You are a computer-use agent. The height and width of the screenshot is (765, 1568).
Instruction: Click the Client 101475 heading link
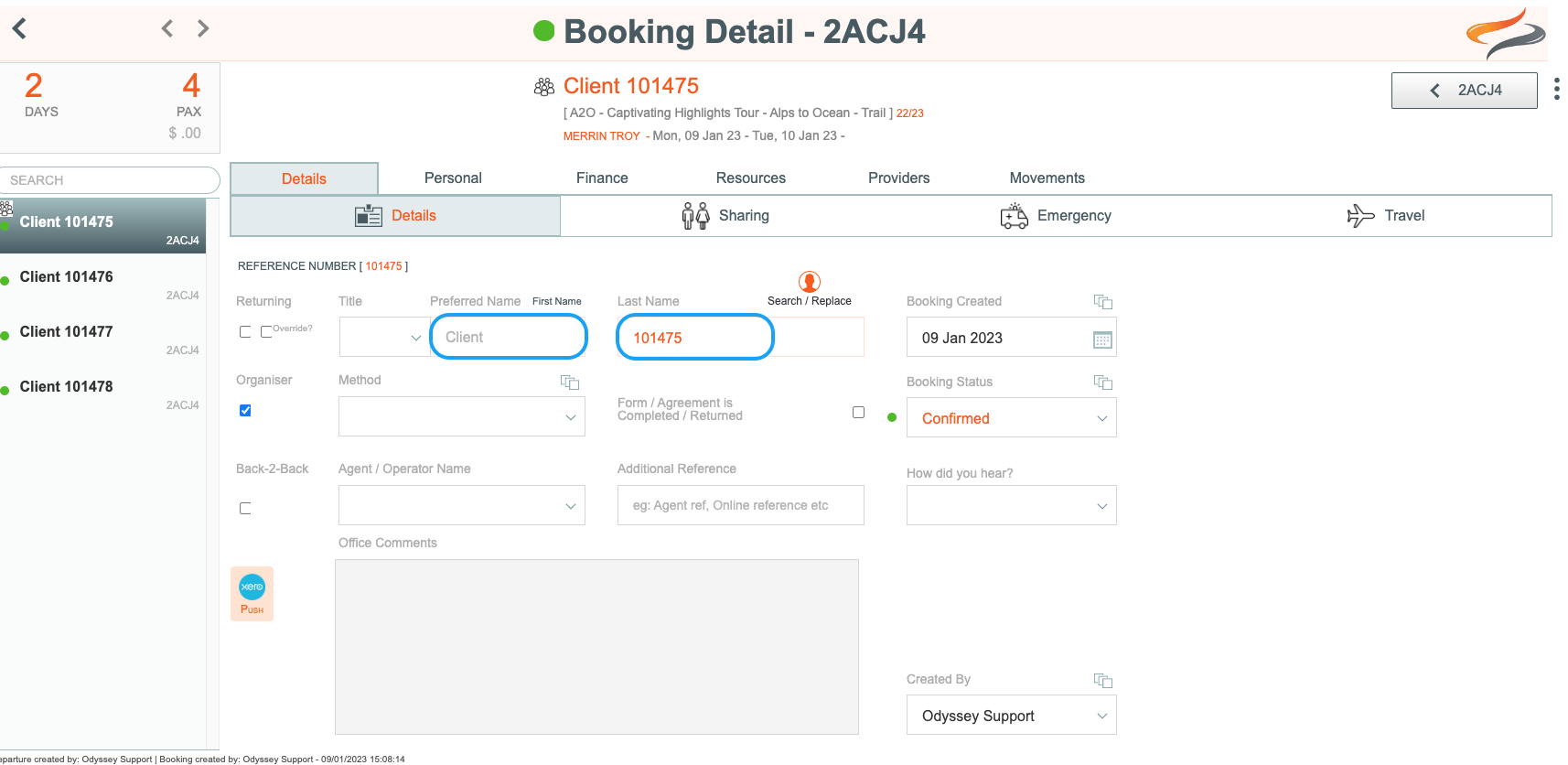[631, 86]
